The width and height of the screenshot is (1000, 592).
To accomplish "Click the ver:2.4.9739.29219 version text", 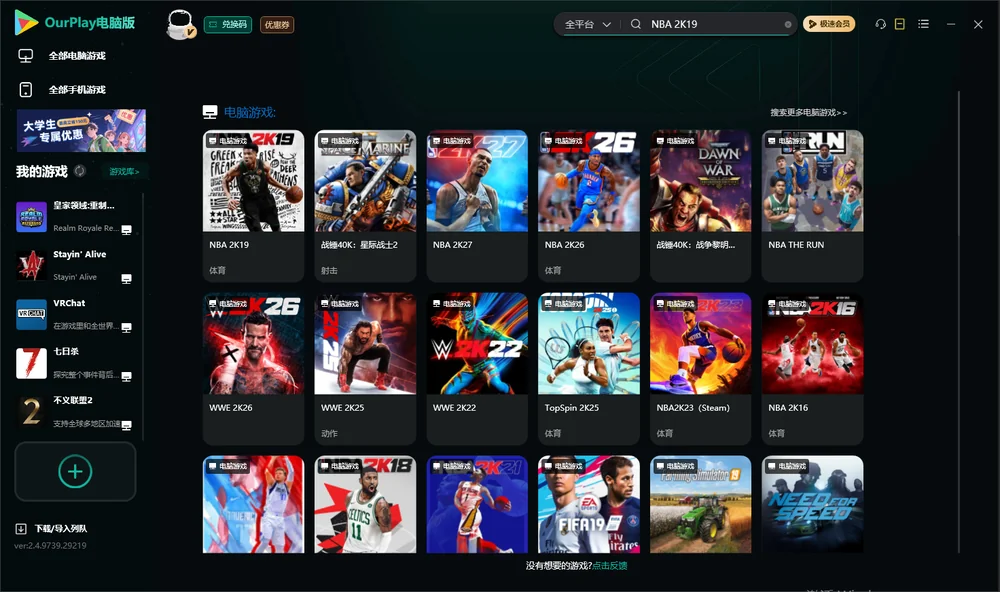I will coord(50,545).
